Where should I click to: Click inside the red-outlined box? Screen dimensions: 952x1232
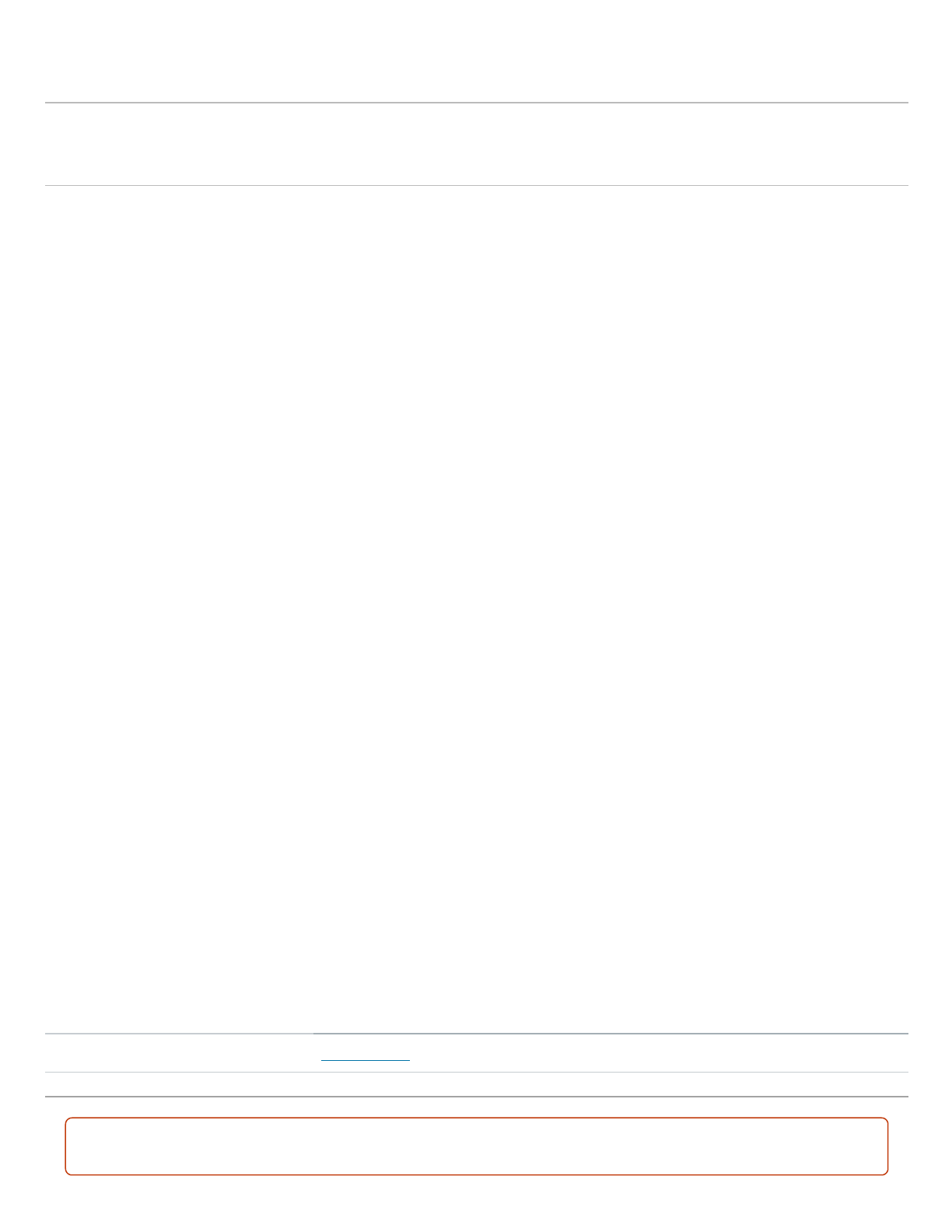click(x=476, y=1146)
